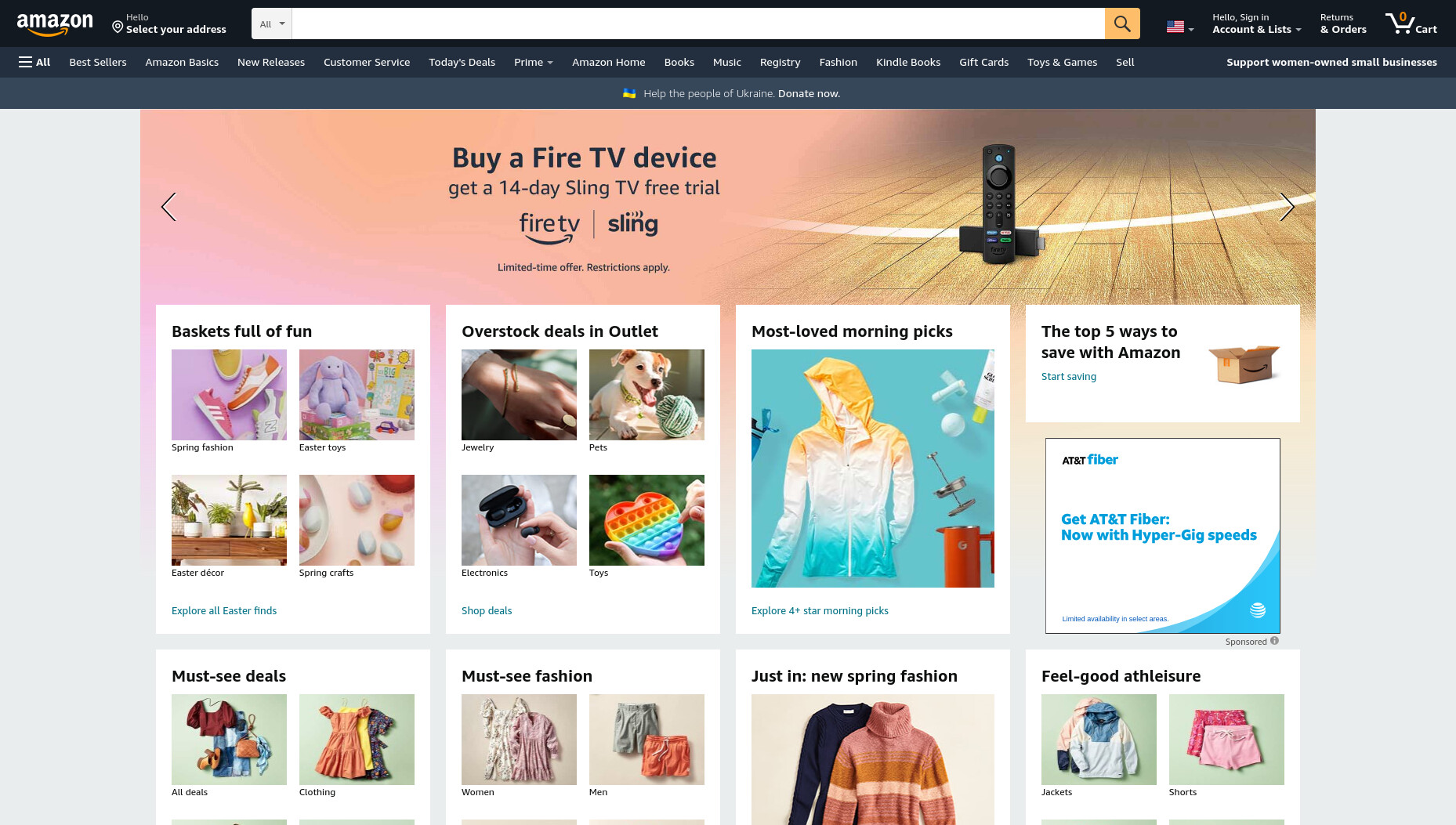The height and width of the screenshot is (825, 1456).
Task: Expand the All search category dropdown
Action: tap(272, 24)
